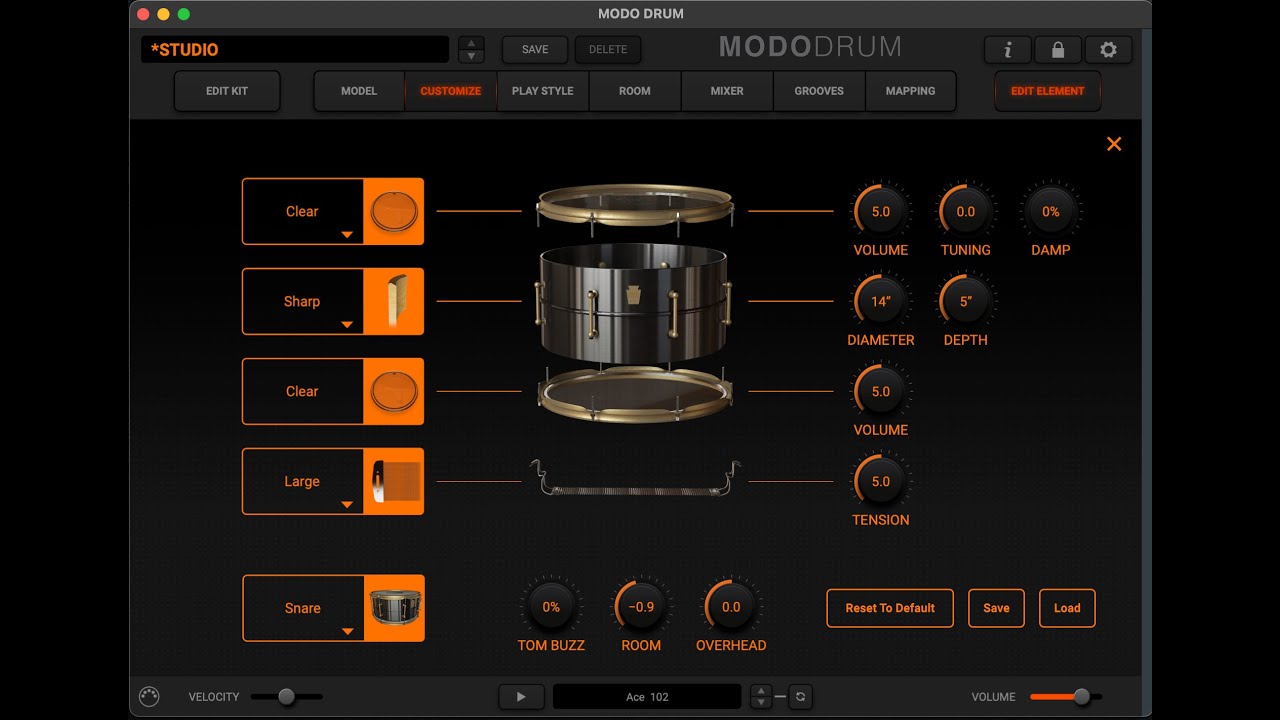
Task: Click the top bar SAVE button
Action: click(535, 50)
